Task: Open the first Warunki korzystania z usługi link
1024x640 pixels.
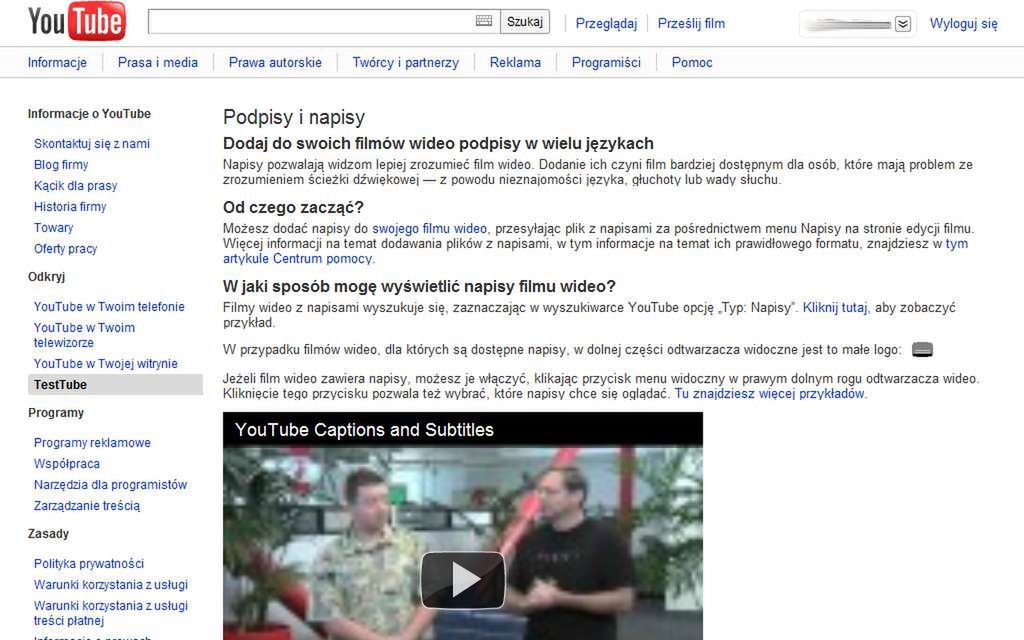Action: 111,584
